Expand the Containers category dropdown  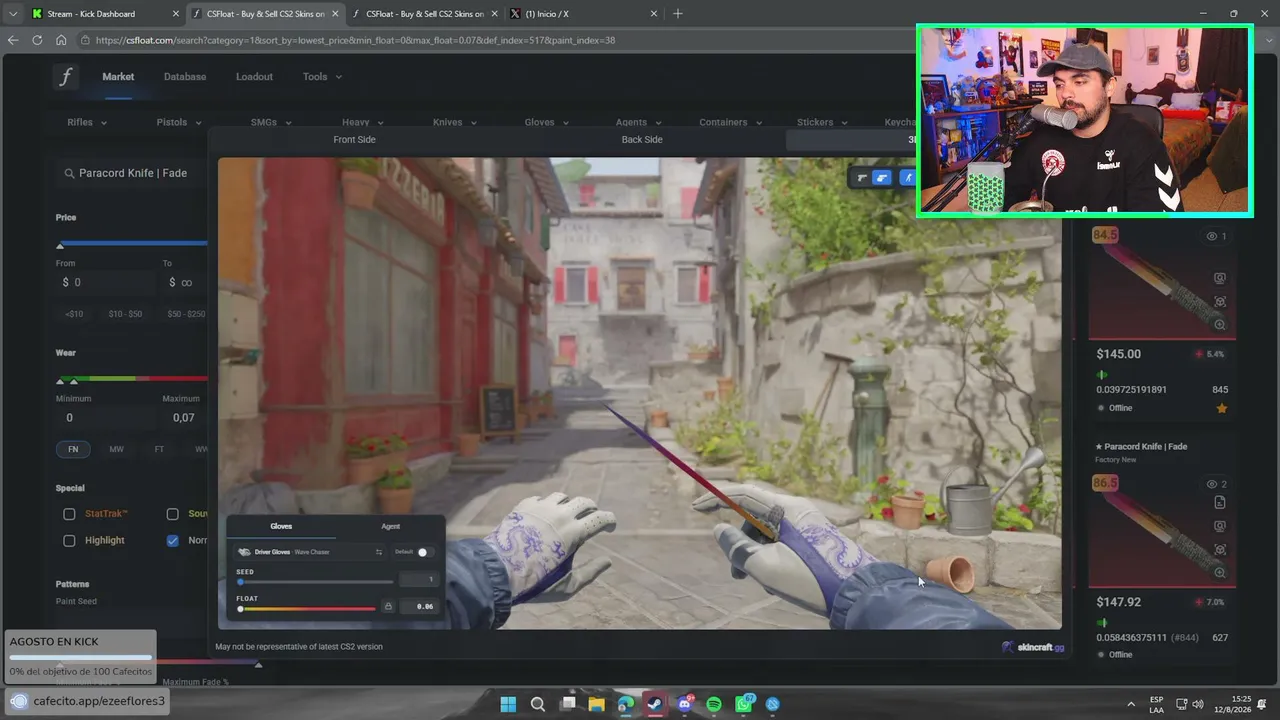(x=731, y=123)
